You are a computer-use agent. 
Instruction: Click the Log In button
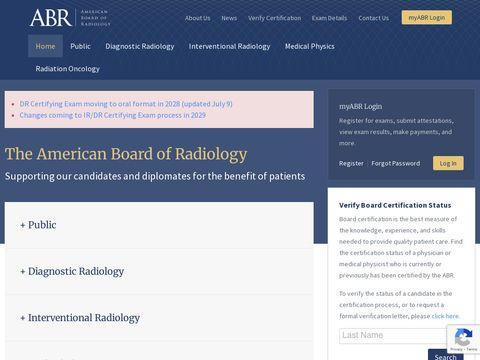pos(448,163)
